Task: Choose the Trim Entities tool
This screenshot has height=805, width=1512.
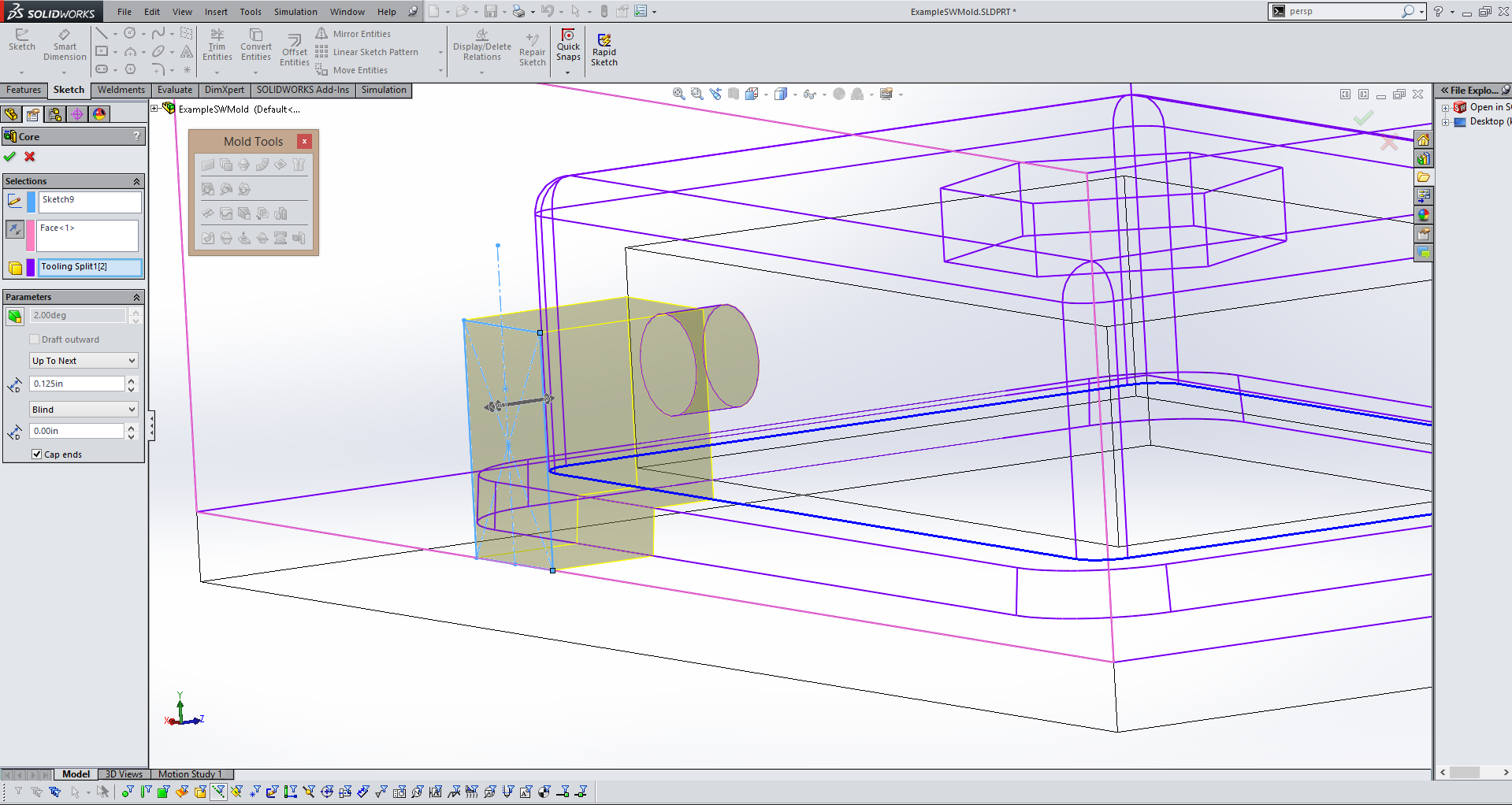Action: (x=217, y=45)
